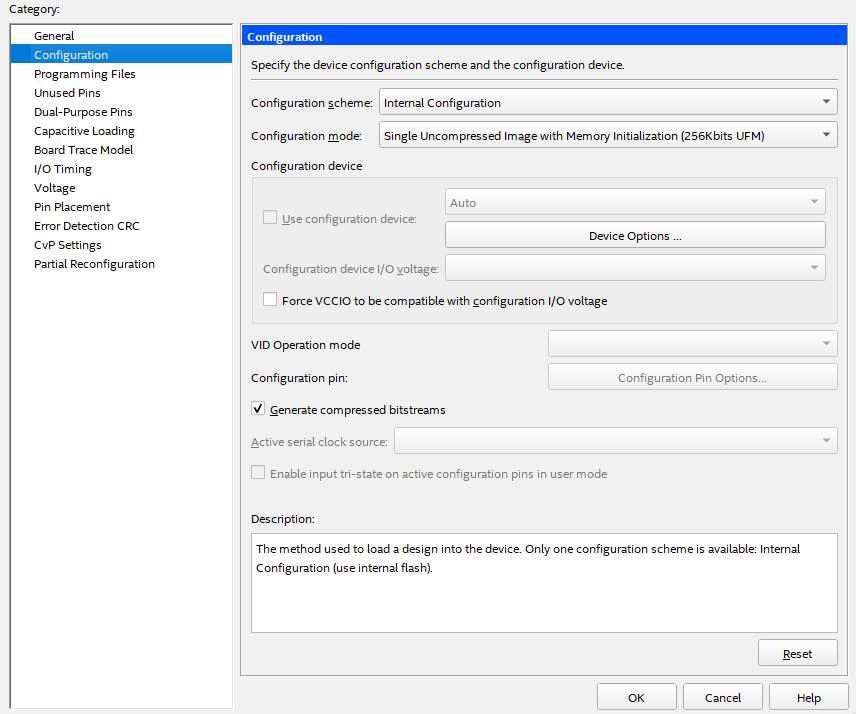This screenshot has width=856, height=714.
Task: Expand the Configuration scheme dropdown
Action: 608,102
